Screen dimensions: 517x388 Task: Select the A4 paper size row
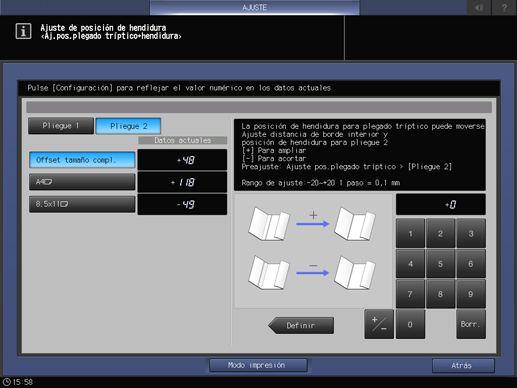82,182
